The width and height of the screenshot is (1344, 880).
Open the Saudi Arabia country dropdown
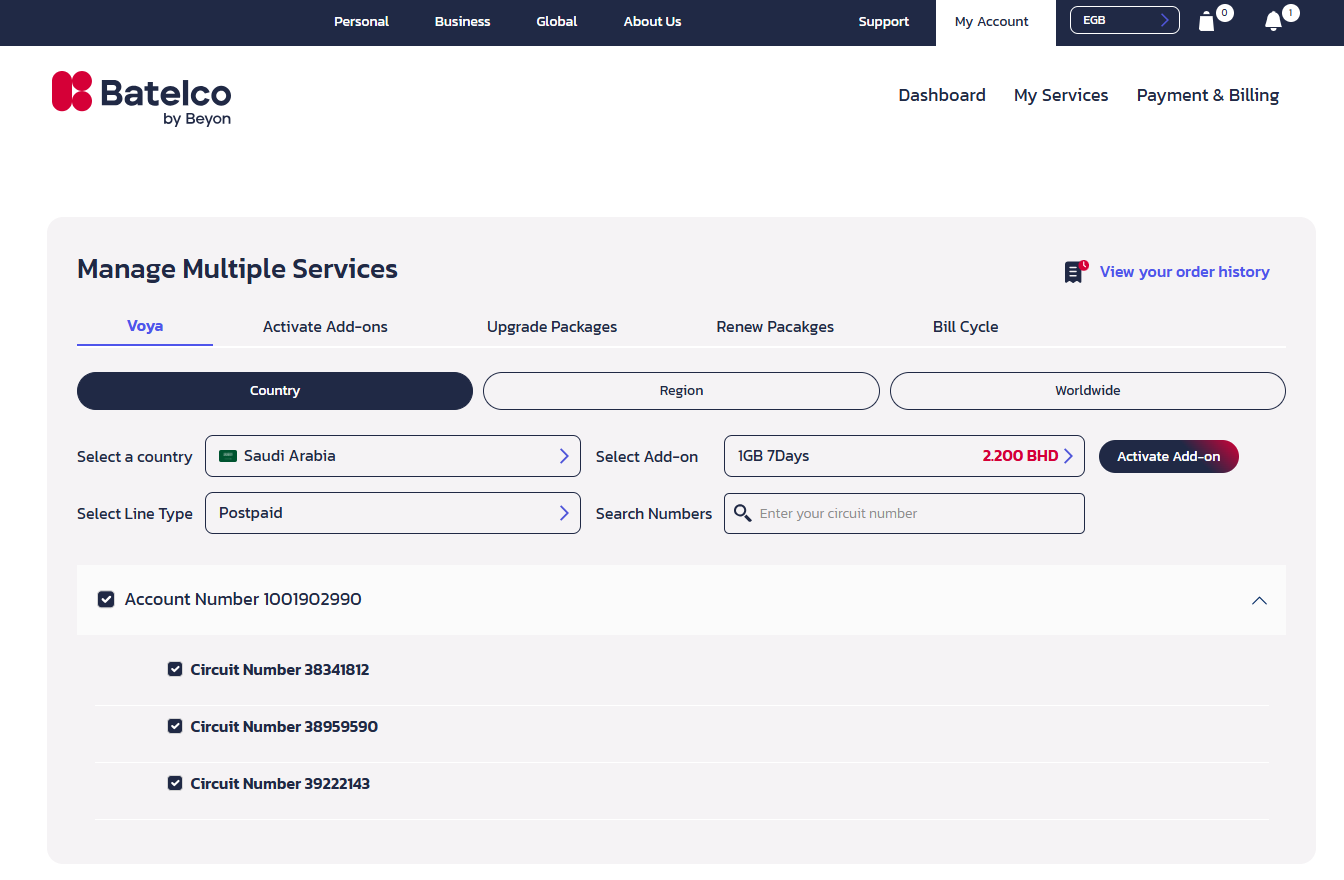tap(393, 456)
